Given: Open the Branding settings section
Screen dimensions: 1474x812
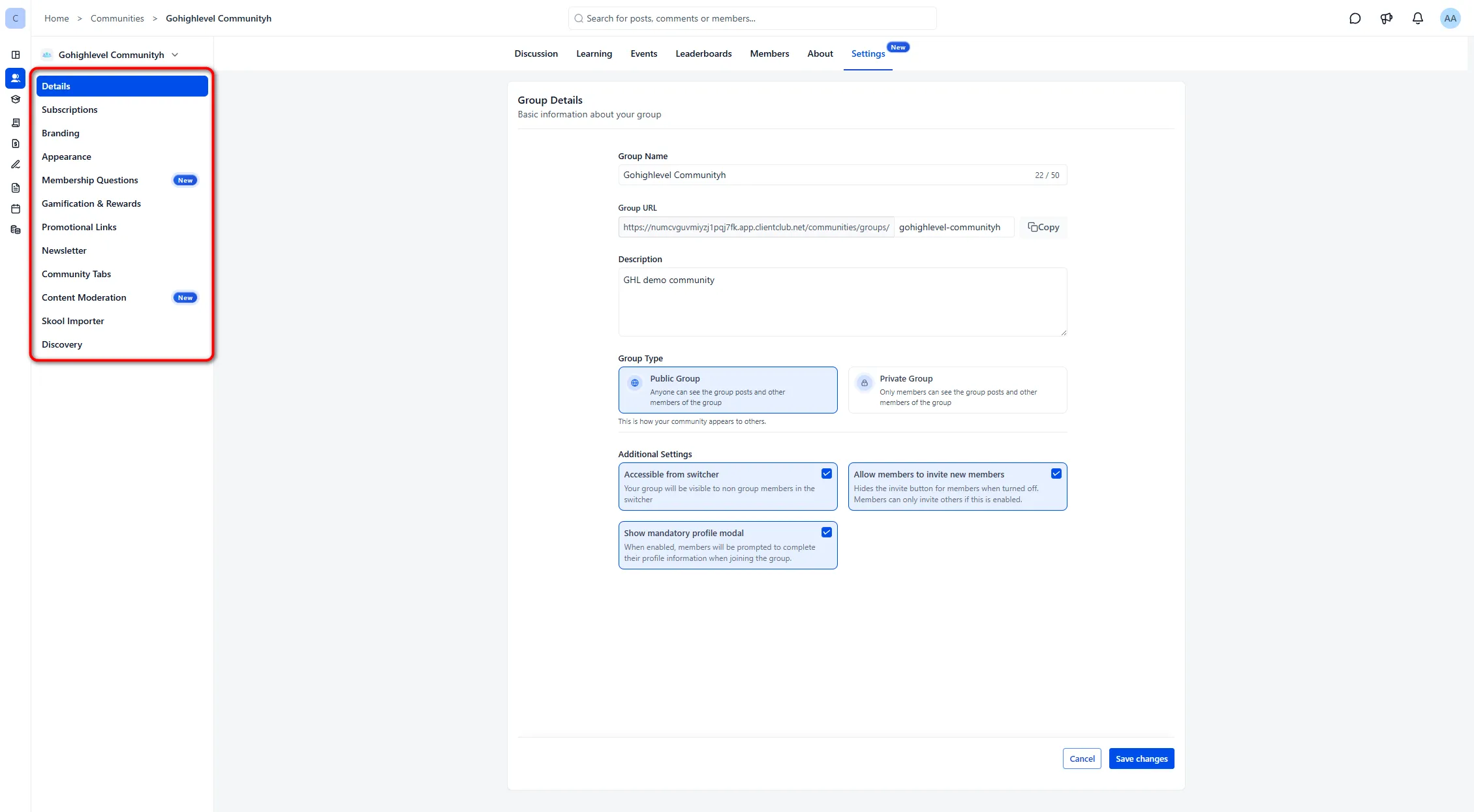Looking at the screenshot, I should coord(122,133).
